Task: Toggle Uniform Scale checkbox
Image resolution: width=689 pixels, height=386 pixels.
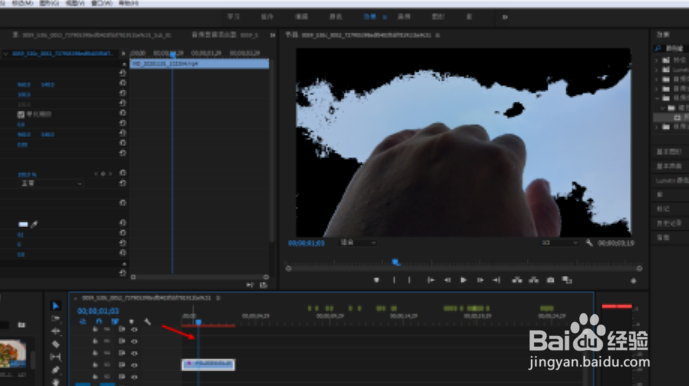Action: [21, 114]
